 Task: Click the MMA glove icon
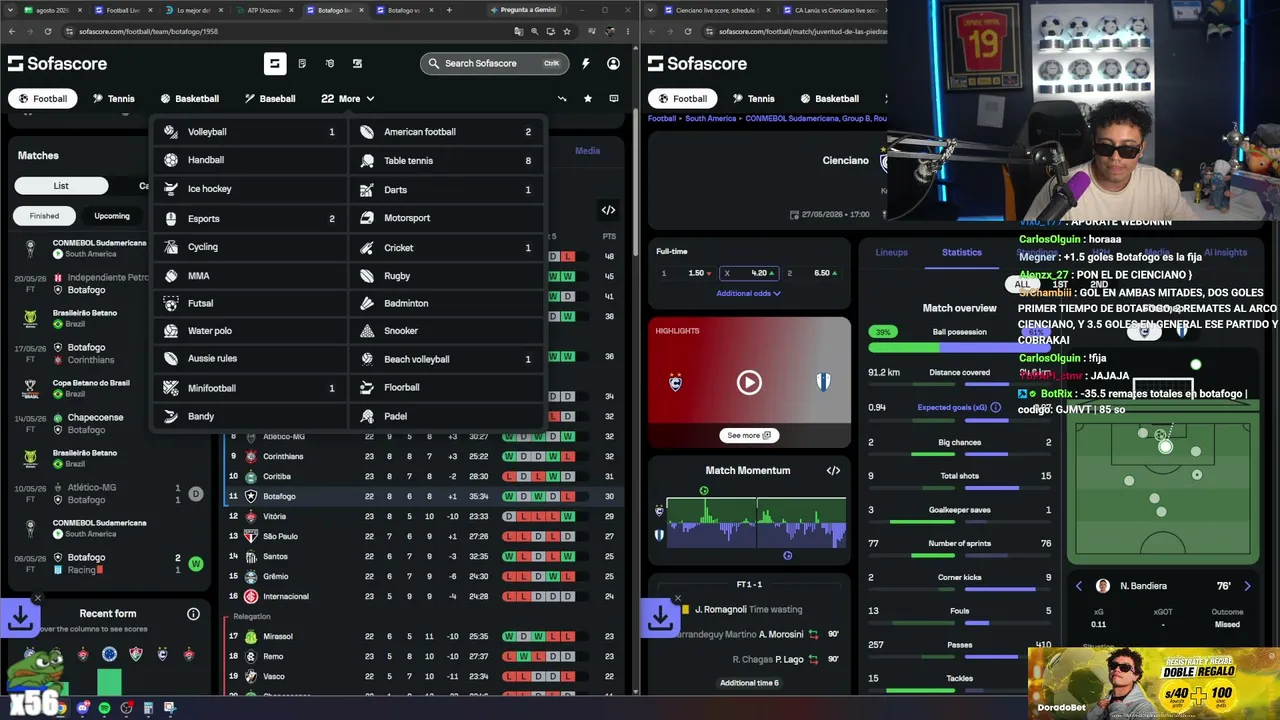point(171,276)
